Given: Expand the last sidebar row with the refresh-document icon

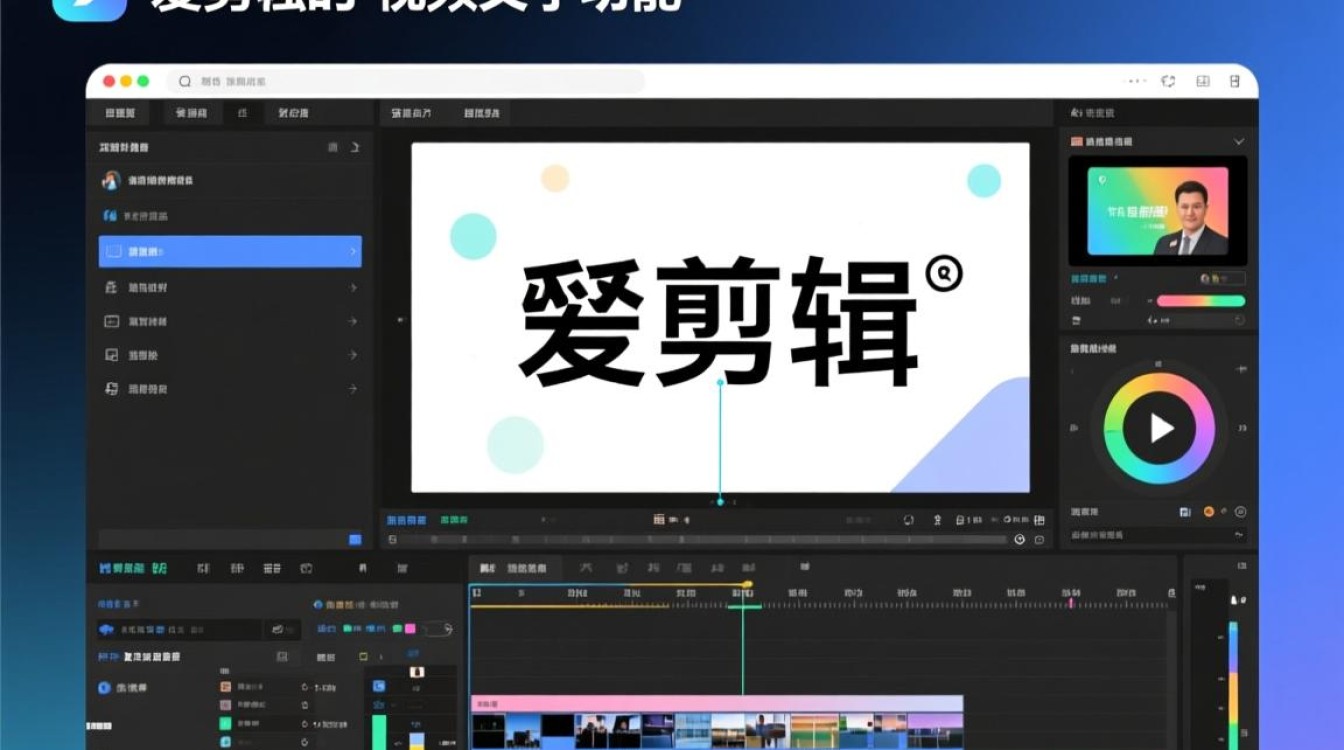Looking at the screenshot, I should pyautogui.click(x=230, y=389).
